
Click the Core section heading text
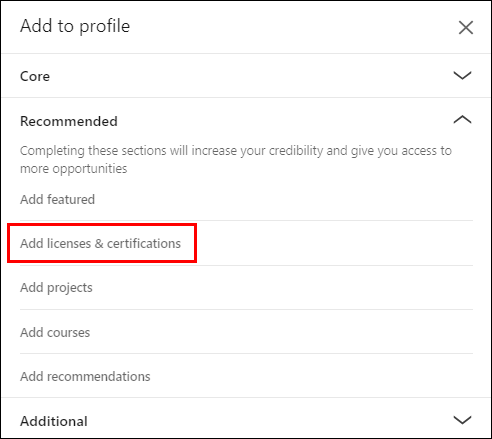click(x=35, y=76)
